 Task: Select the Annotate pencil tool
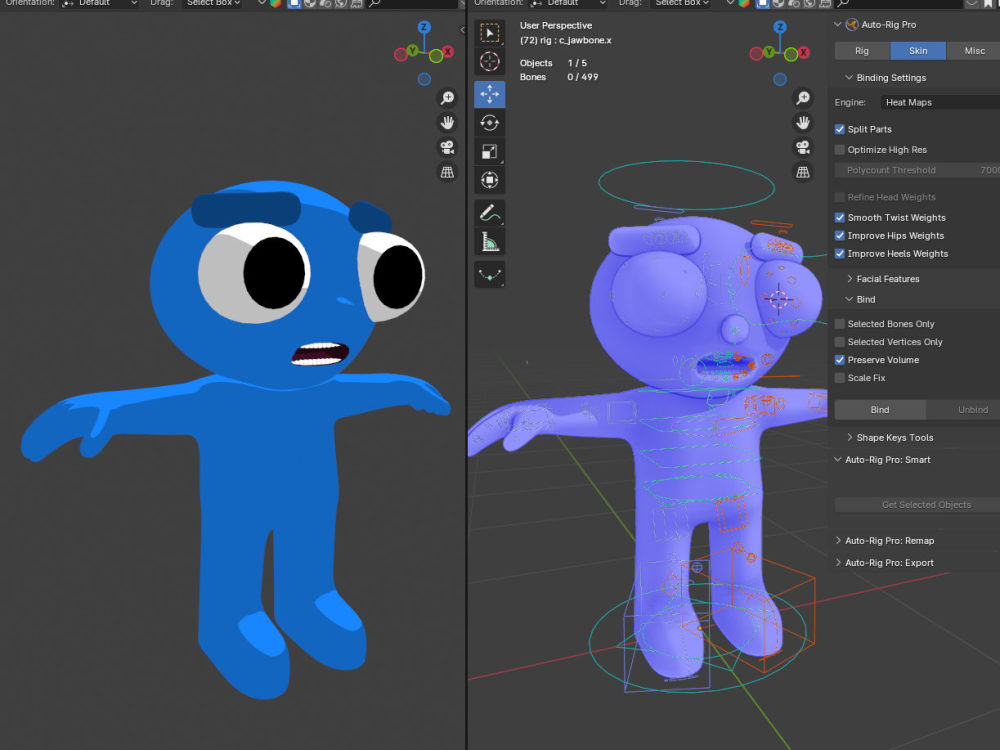tap(490, 213)
